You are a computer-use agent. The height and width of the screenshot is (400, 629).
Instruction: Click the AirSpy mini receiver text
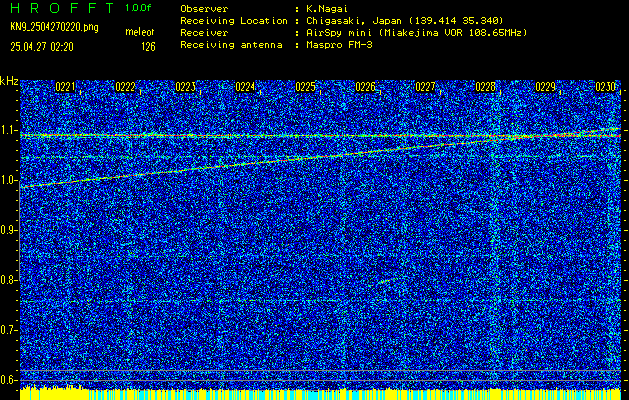pos(416,32)
